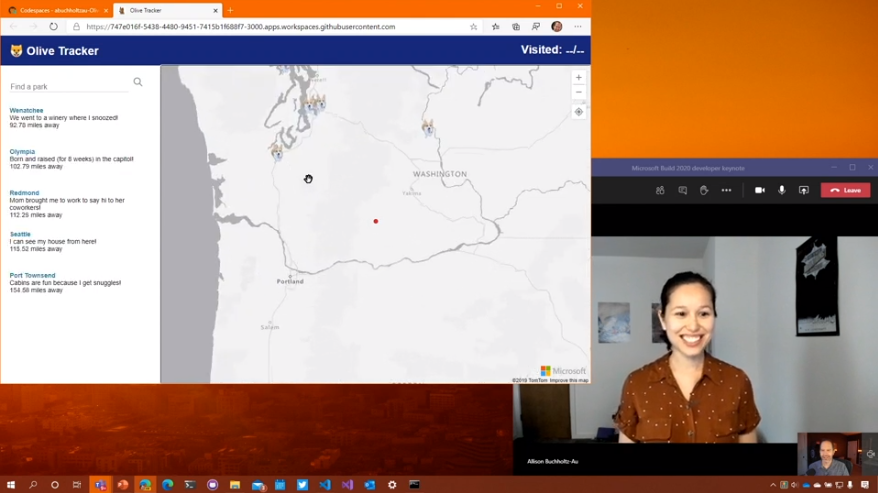Screen dimensions: 878x493
Task: Click the Seattle area corgi markers
Action: 315,104
